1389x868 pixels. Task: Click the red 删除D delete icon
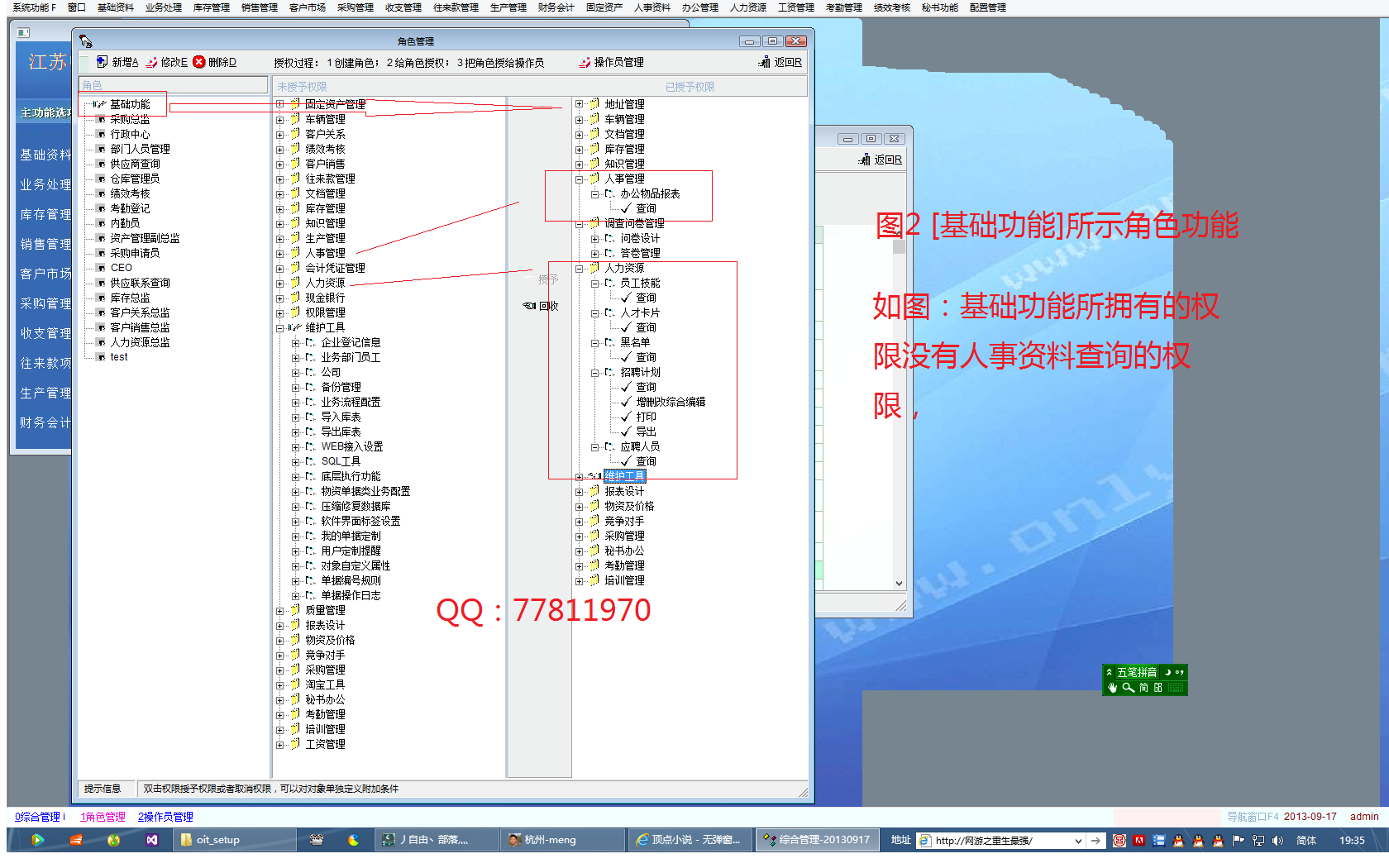pyautogui.click(x=199, y=62)
